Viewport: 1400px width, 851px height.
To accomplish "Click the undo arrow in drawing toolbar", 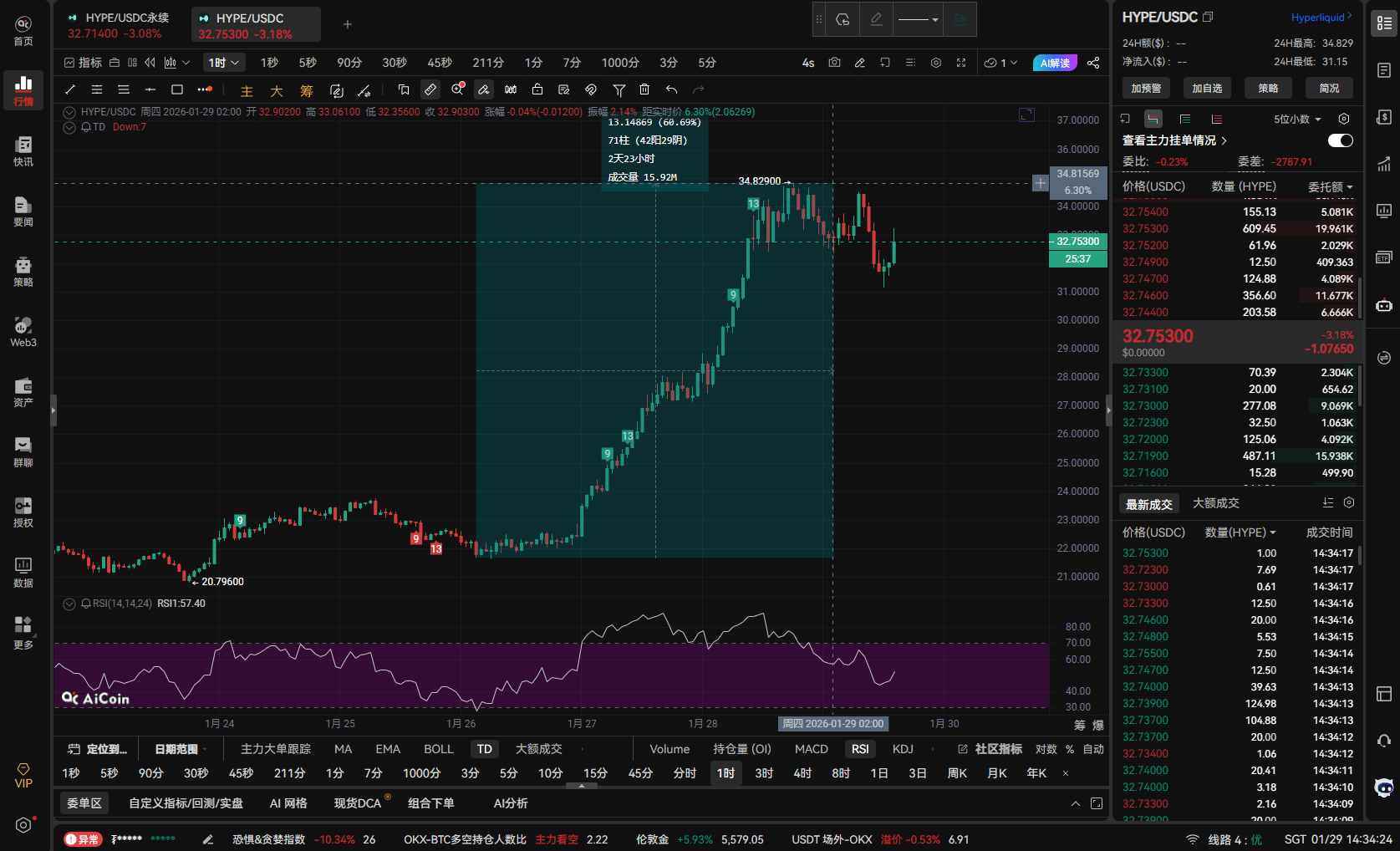I will (671, 89).
